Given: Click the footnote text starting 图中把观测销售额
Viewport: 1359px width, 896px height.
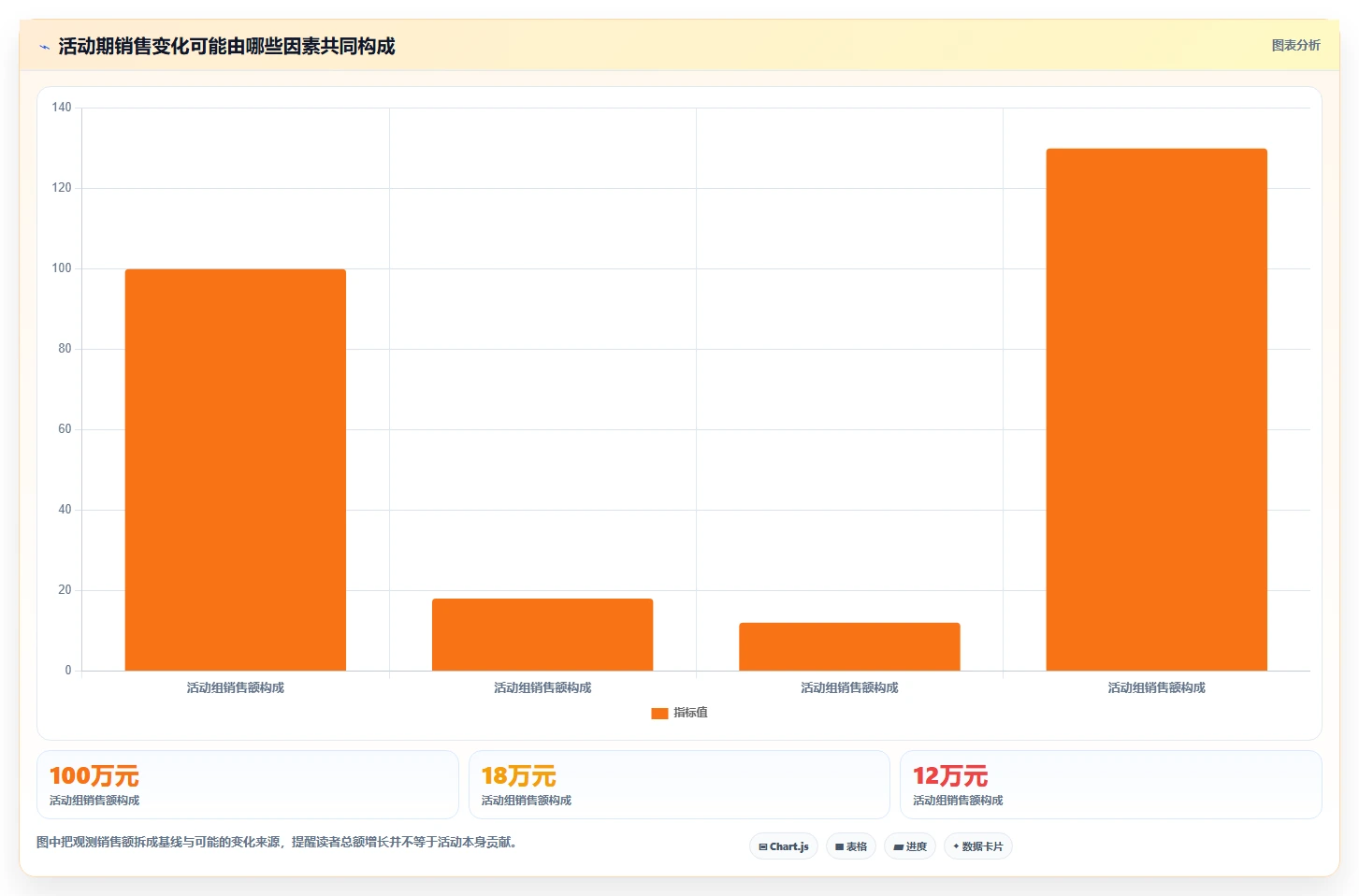Looking at the screenshot, I should [x=277, y=842].
